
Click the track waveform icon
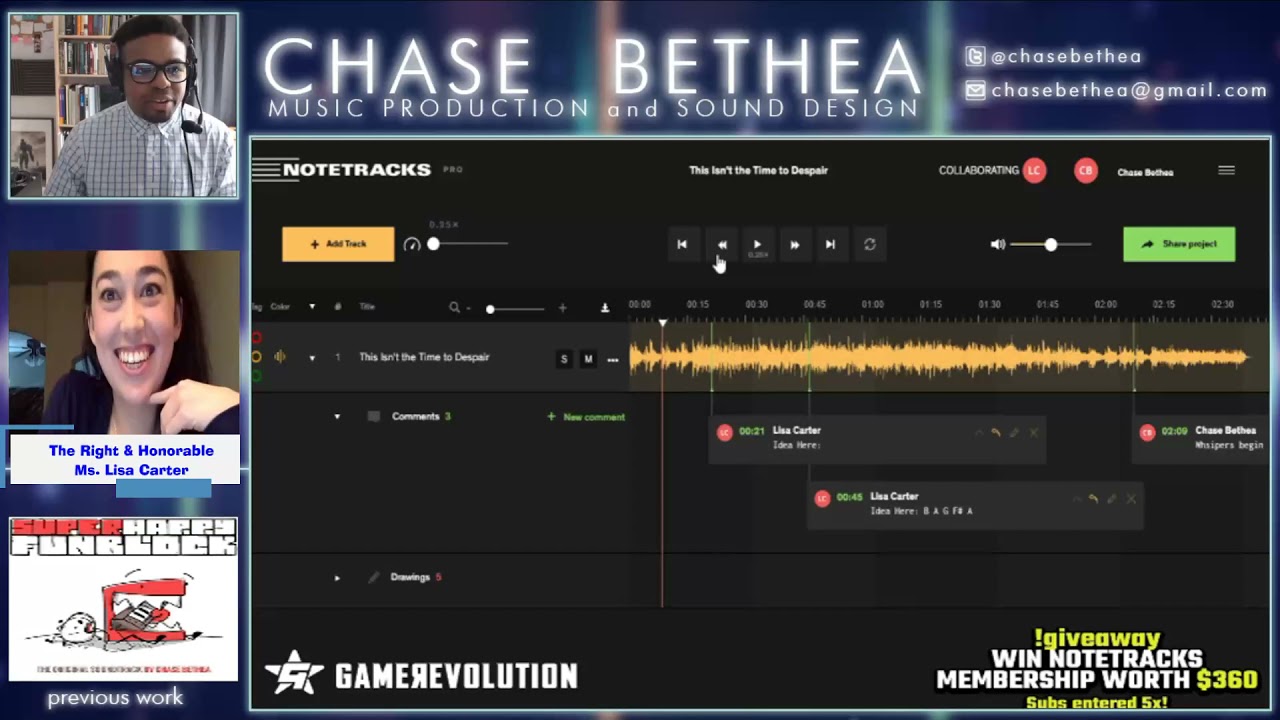pos(280,357)
